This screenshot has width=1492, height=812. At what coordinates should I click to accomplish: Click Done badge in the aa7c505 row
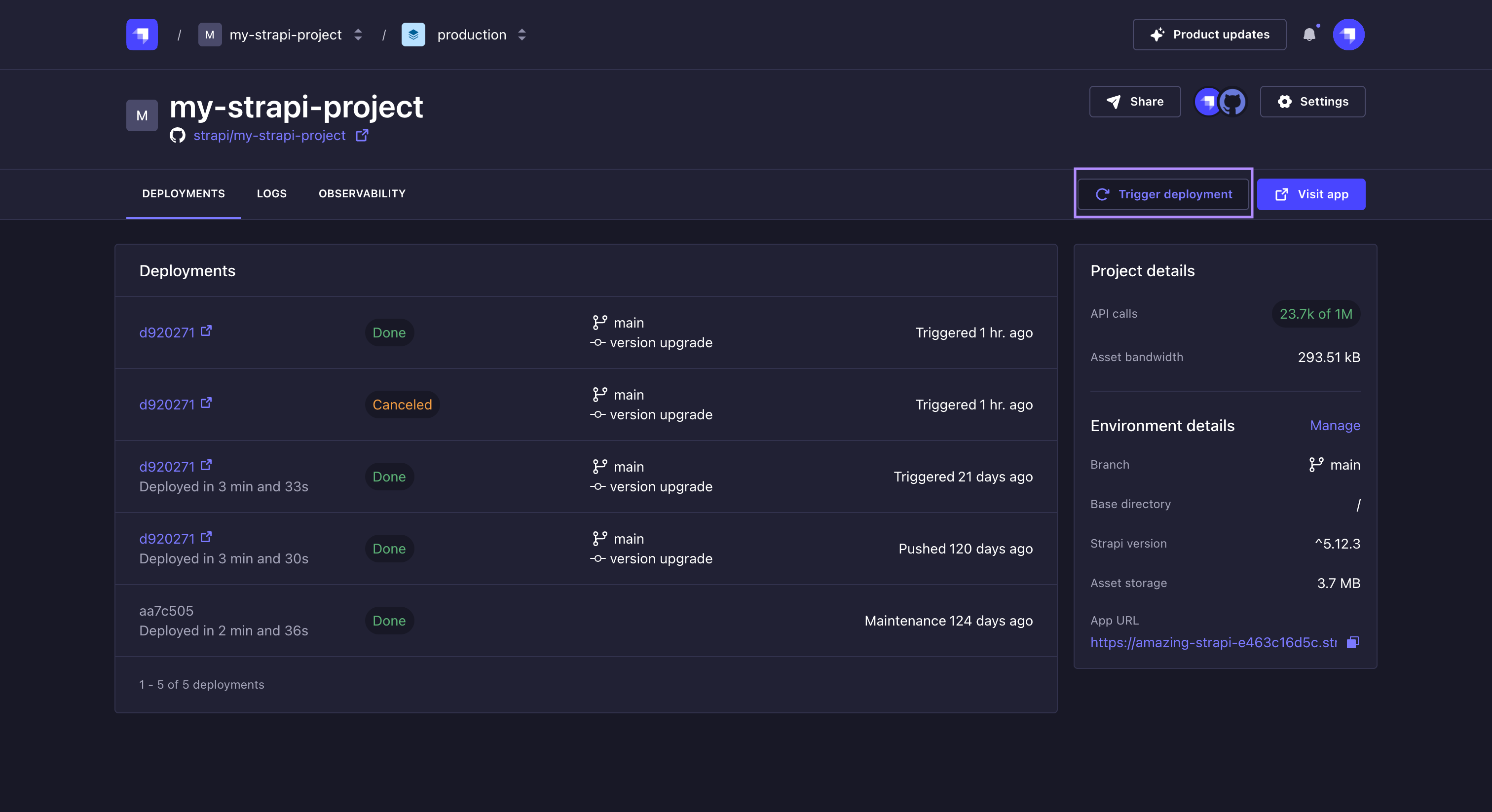389,620
